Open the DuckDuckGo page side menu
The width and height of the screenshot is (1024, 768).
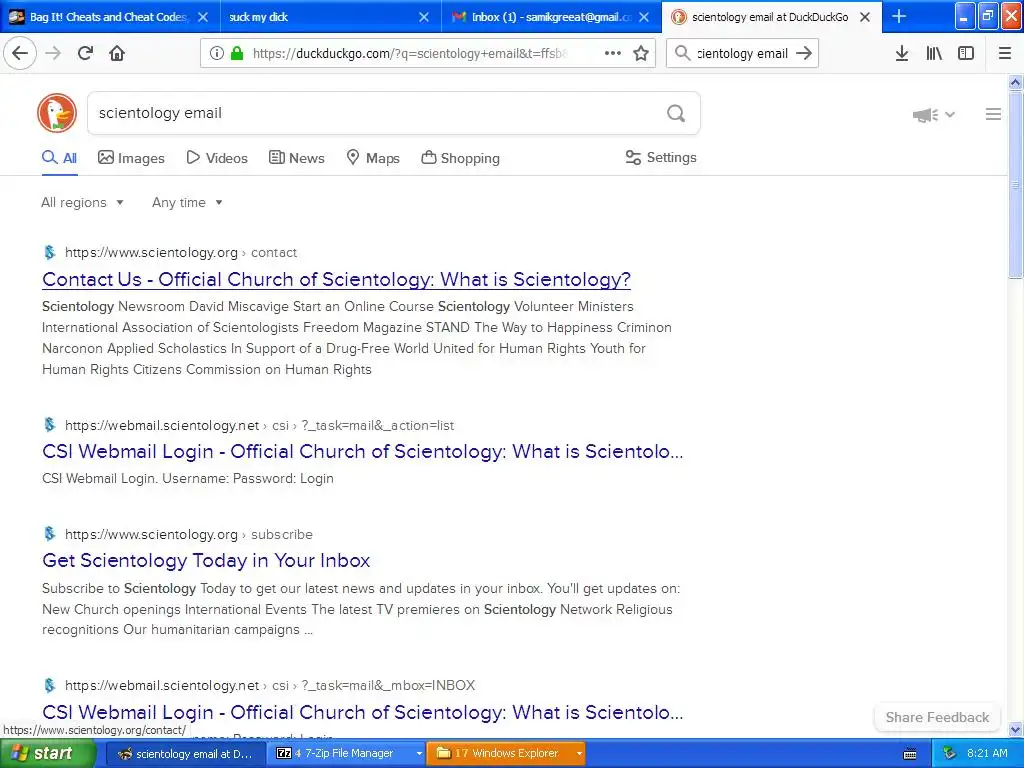click(x=993, y=114)
